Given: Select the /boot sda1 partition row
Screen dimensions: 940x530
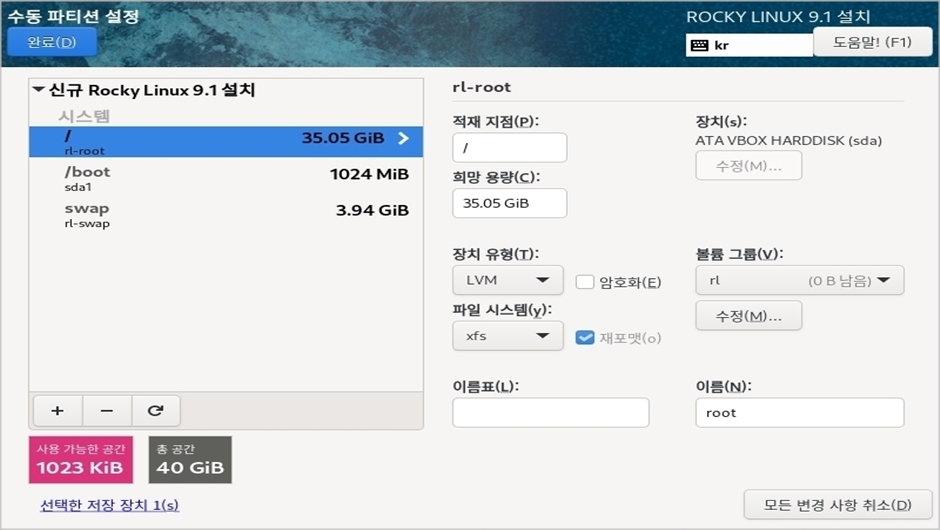Looking at the screenshot, I should tap(226, 178).
